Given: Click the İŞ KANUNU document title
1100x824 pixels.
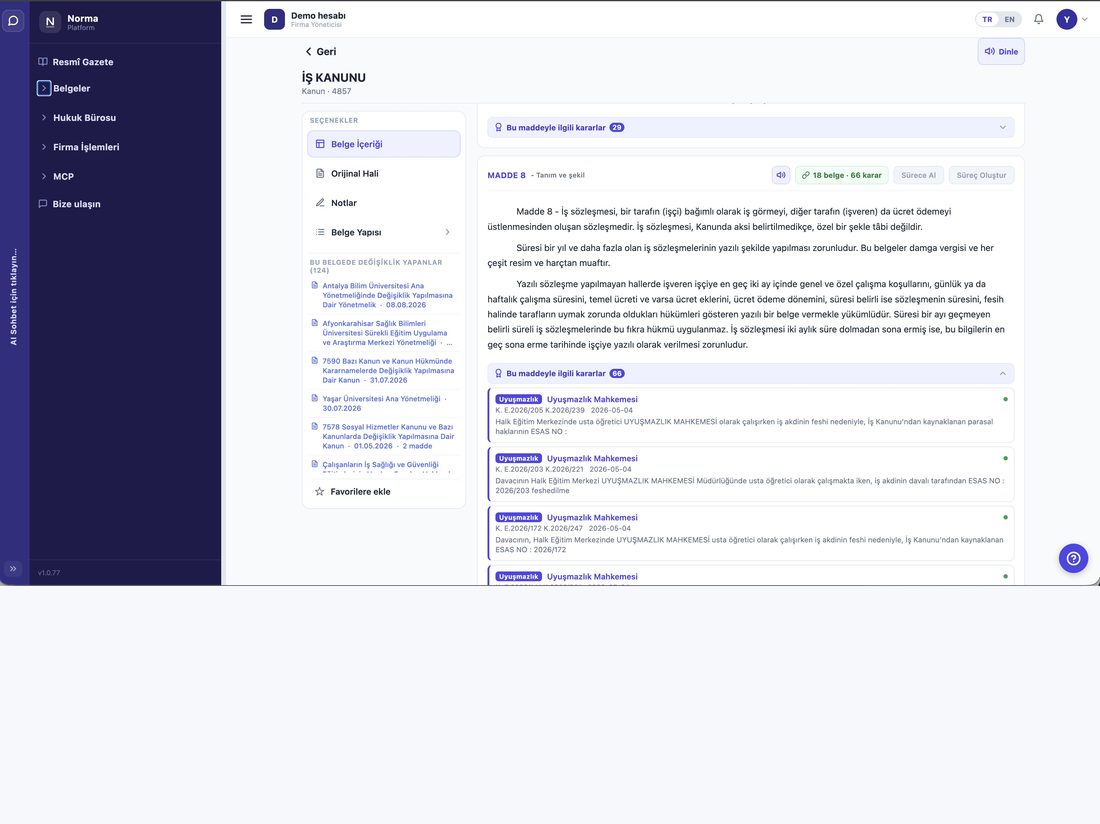Looking at the screenshot, I should click(x=334, y=78).
